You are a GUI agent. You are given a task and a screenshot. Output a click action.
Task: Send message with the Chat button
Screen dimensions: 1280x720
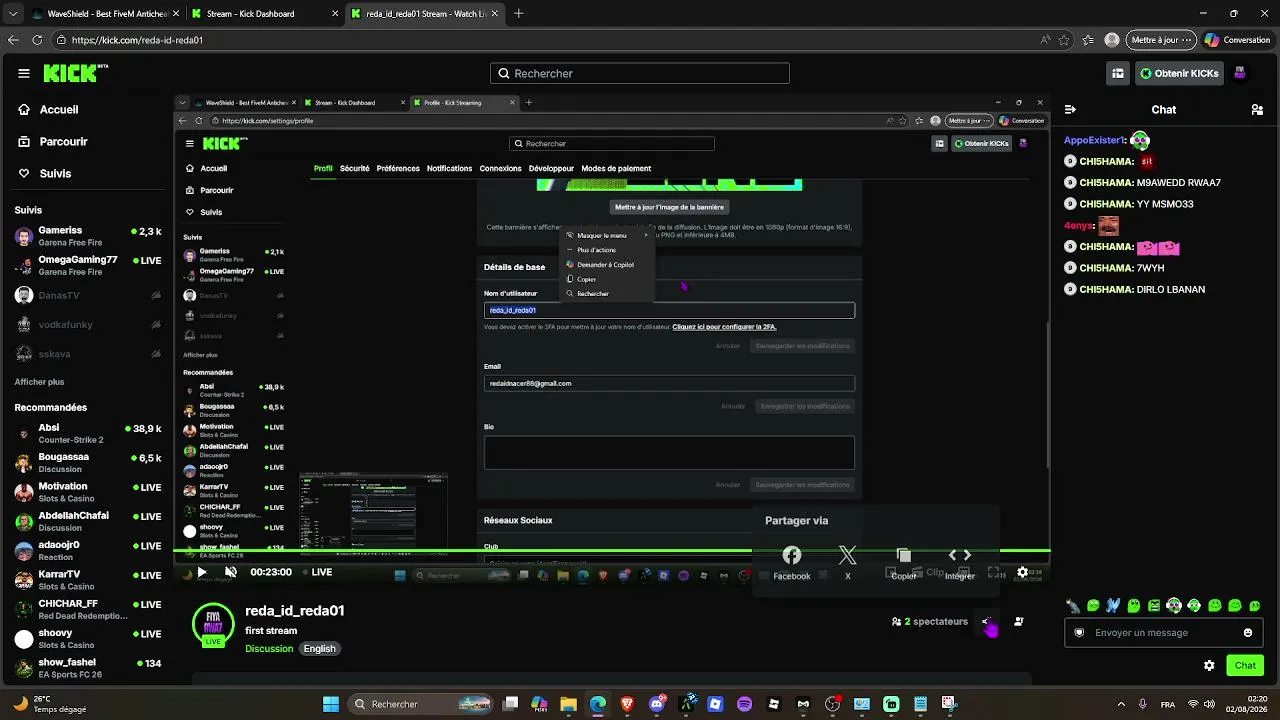[1245, 666]
